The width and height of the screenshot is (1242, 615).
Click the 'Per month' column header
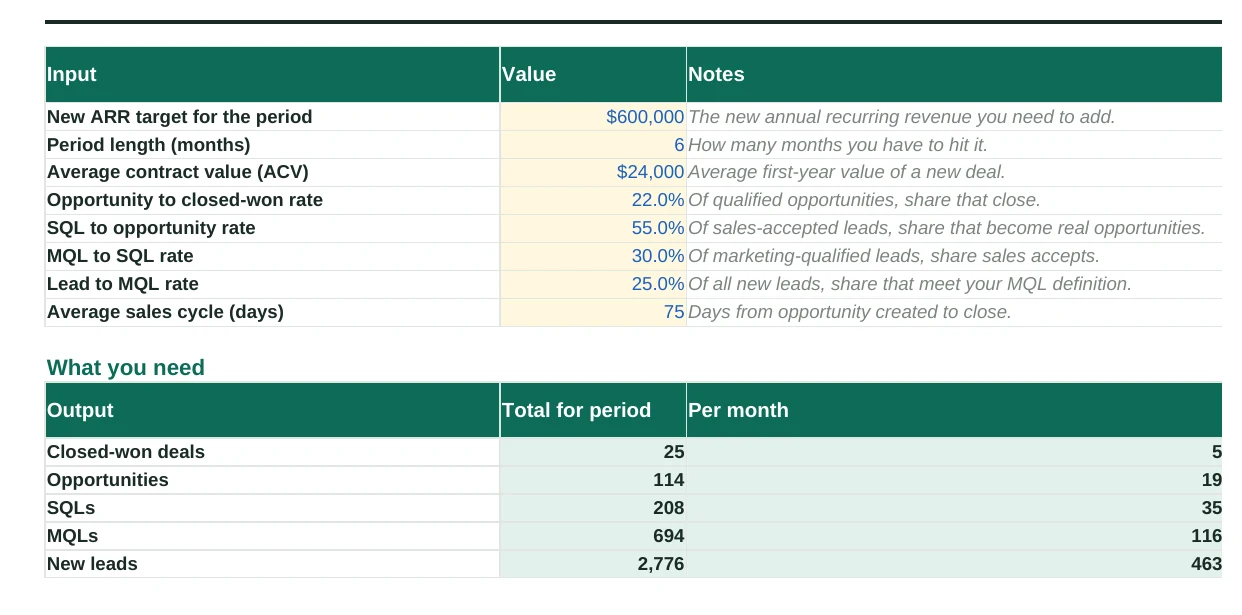pyautogui.click(x=955, y=410)
